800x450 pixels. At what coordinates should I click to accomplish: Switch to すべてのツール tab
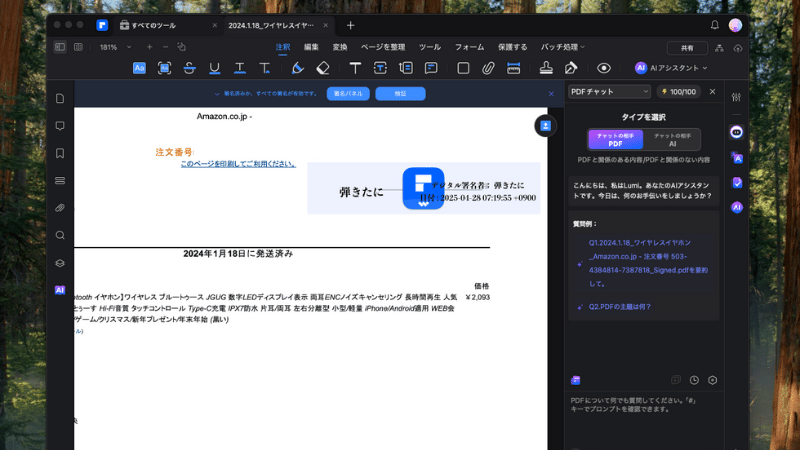[153, 26]
